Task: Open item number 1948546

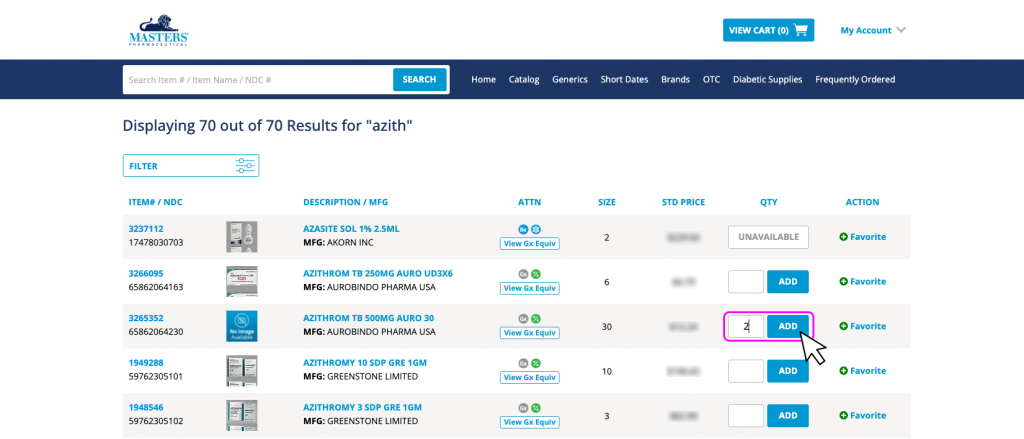Action: pyautogui.click(x=146, y=408)
